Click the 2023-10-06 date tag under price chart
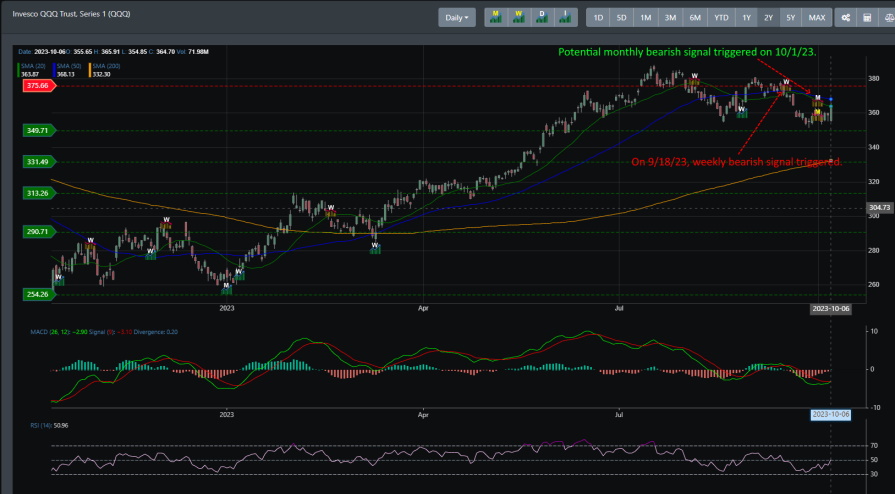895x494 pixels. 831,310
